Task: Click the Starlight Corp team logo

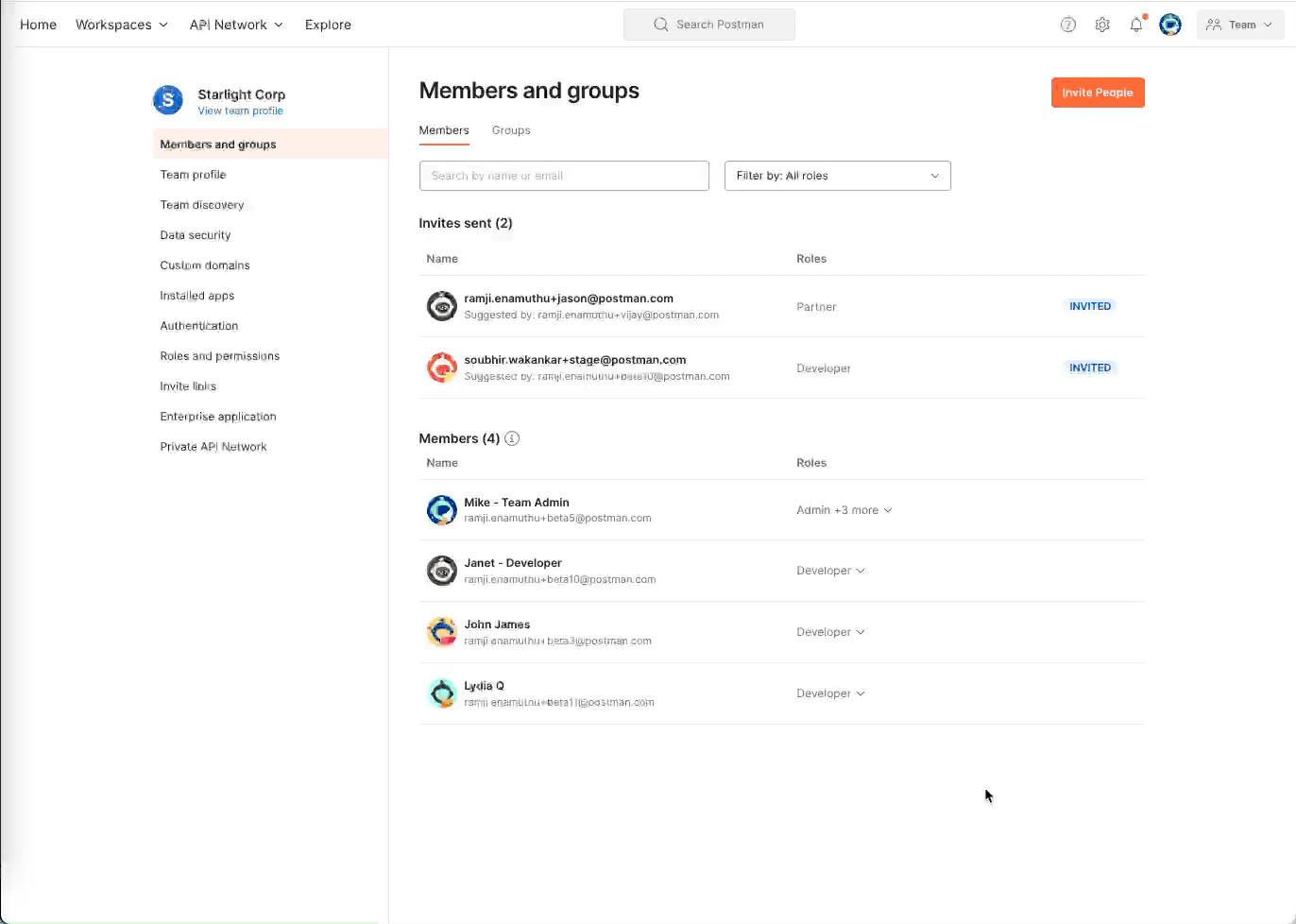Action: pyautogui.click(x=168, y=99)
